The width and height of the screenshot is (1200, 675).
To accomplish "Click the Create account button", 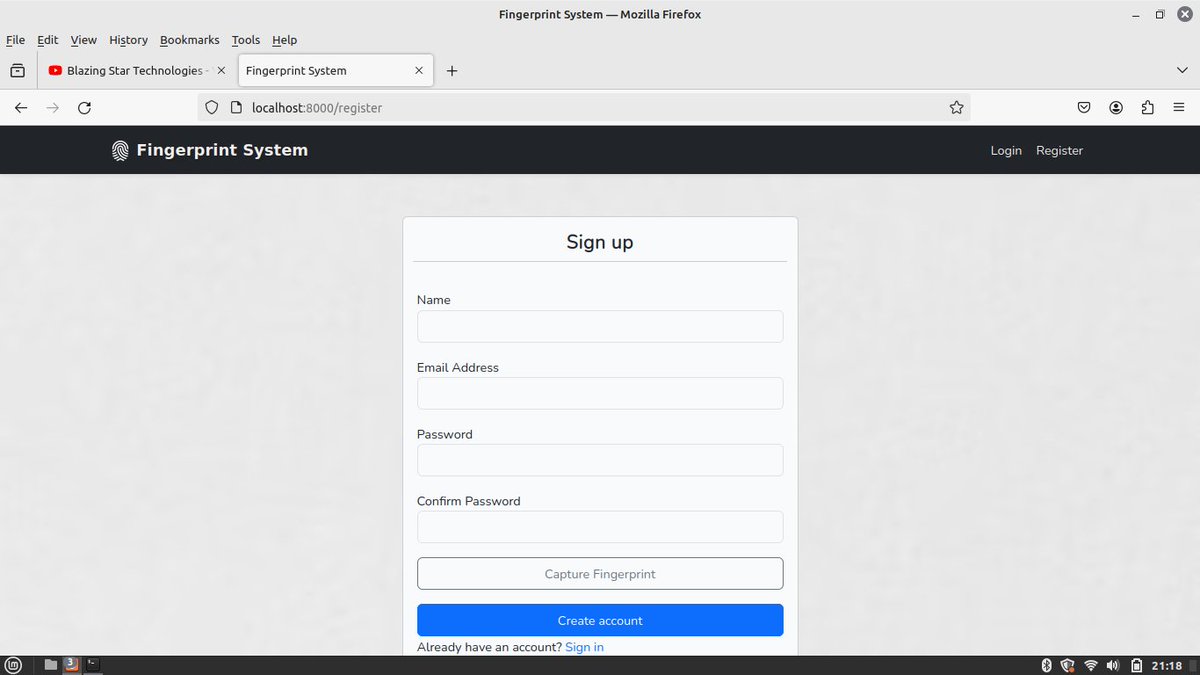I will [x=600, y=620].
